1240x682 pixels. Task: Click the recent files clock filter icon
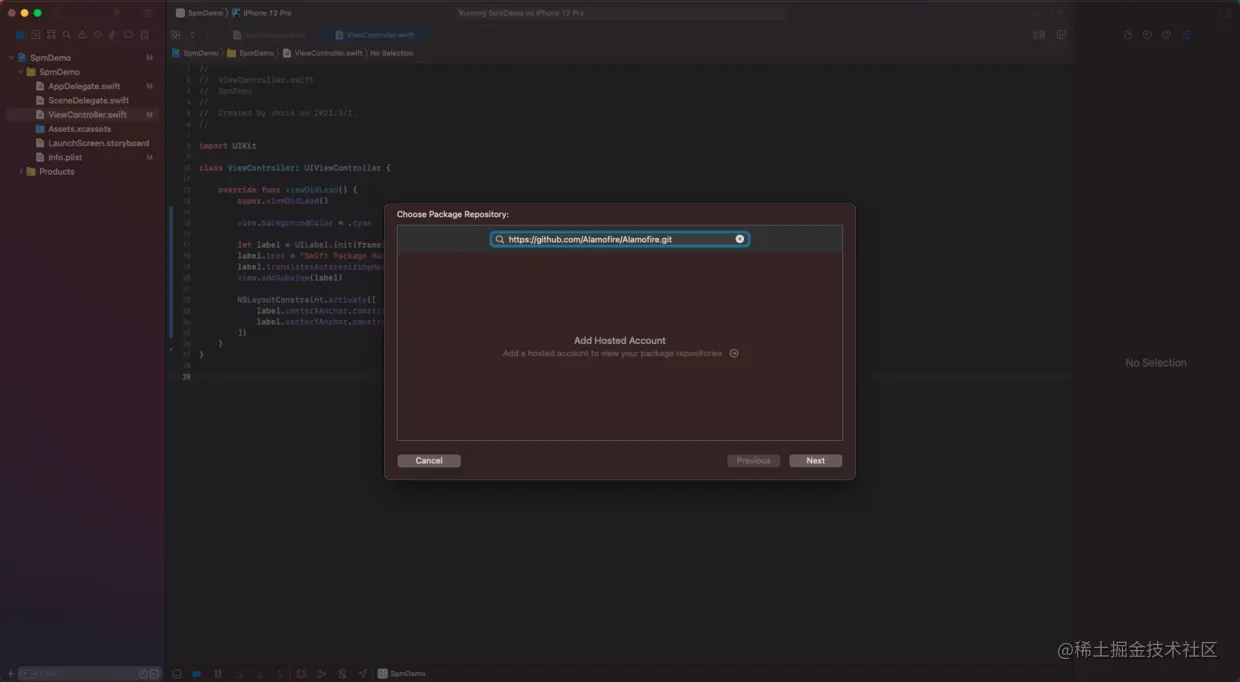[x=143, y=673]
